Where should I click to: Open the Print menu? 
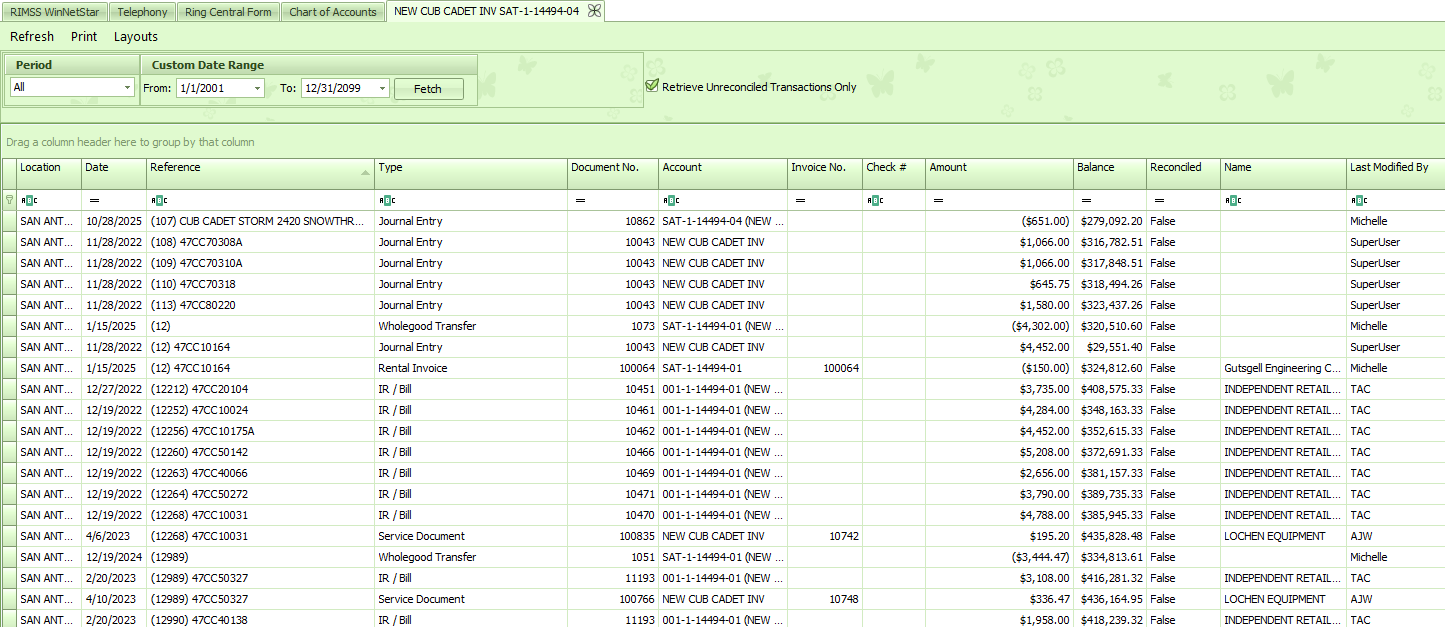[x=84, y=36]
